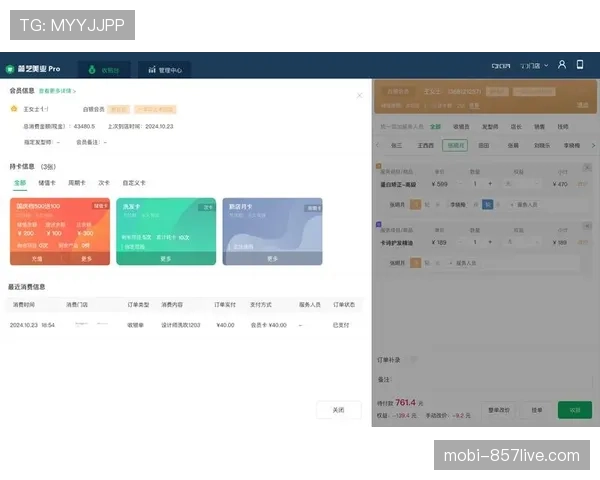Click the 关闭 button
Image resolution: width=600 pixels, height=480 pixels.
pos(339,410)
